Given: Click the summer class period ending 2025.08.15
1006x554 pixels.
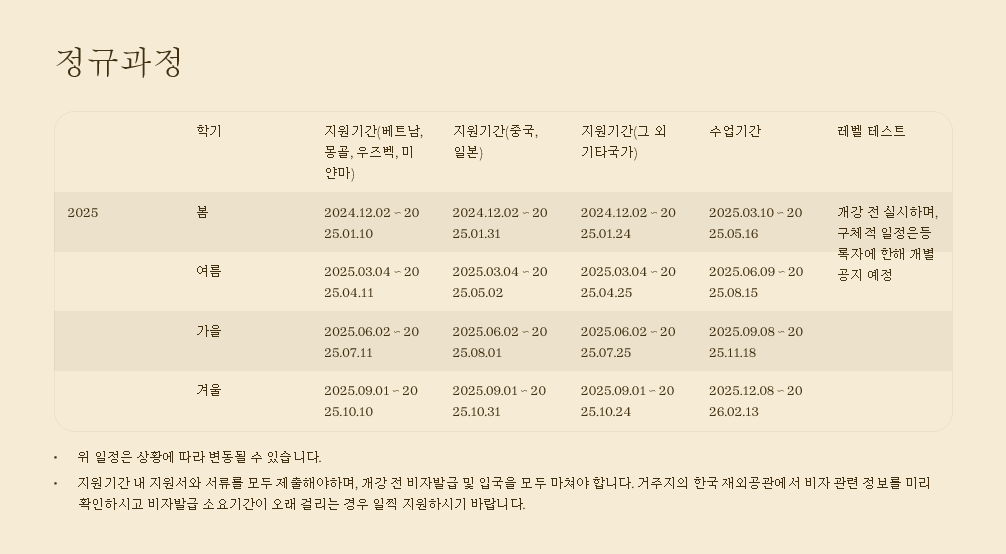Looking at the screenshot, I should click(755, 282).
